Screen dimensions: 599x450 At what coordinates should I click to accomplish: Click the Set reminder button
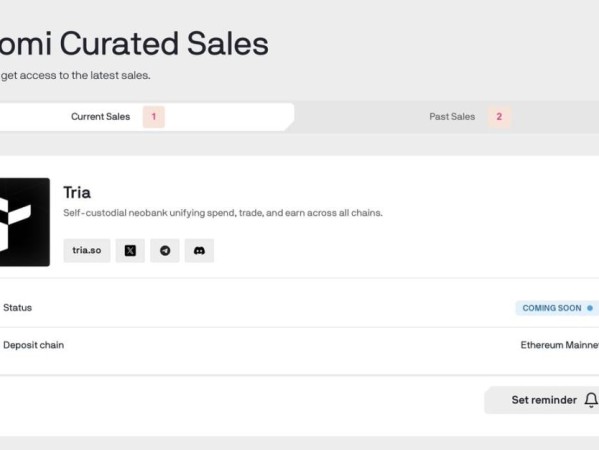coord(542,400)
